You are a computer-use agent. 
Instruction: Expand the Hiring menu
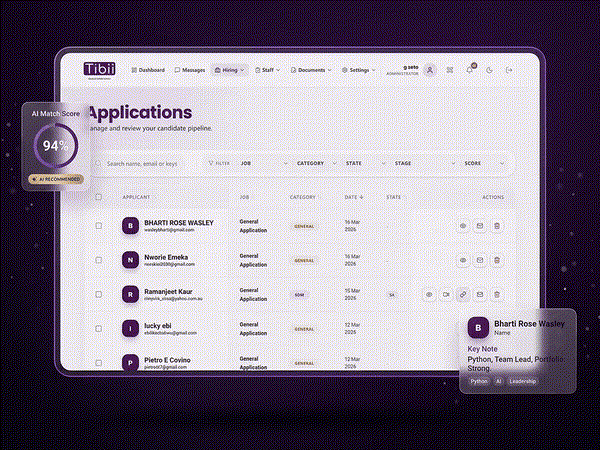229,70
